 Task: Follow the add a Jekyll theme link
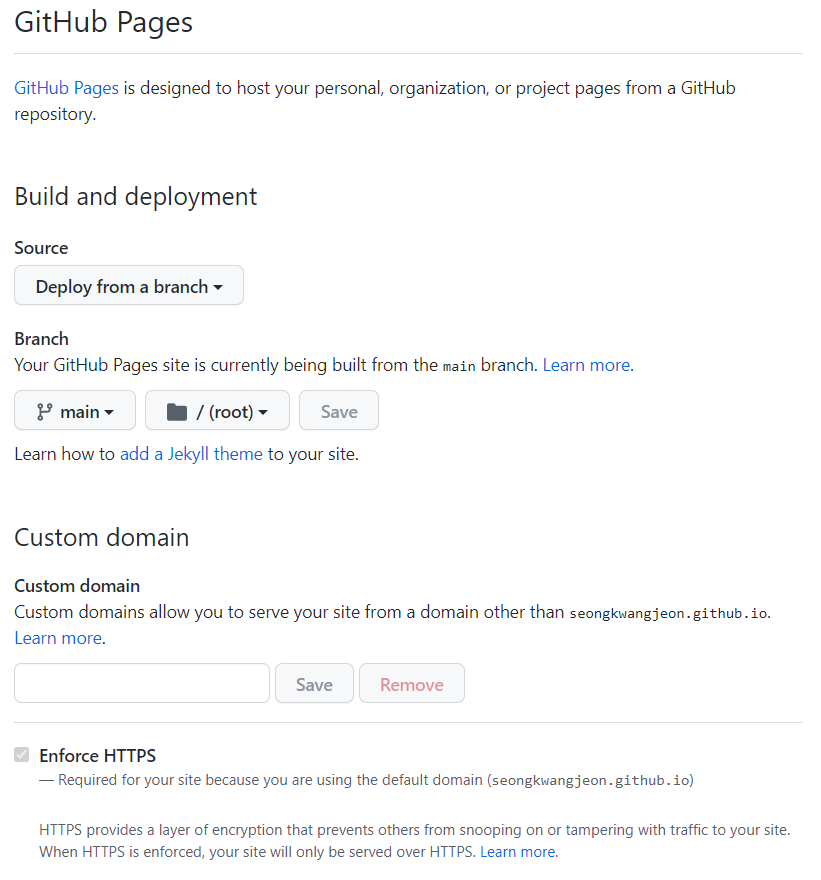coord(191,454)
